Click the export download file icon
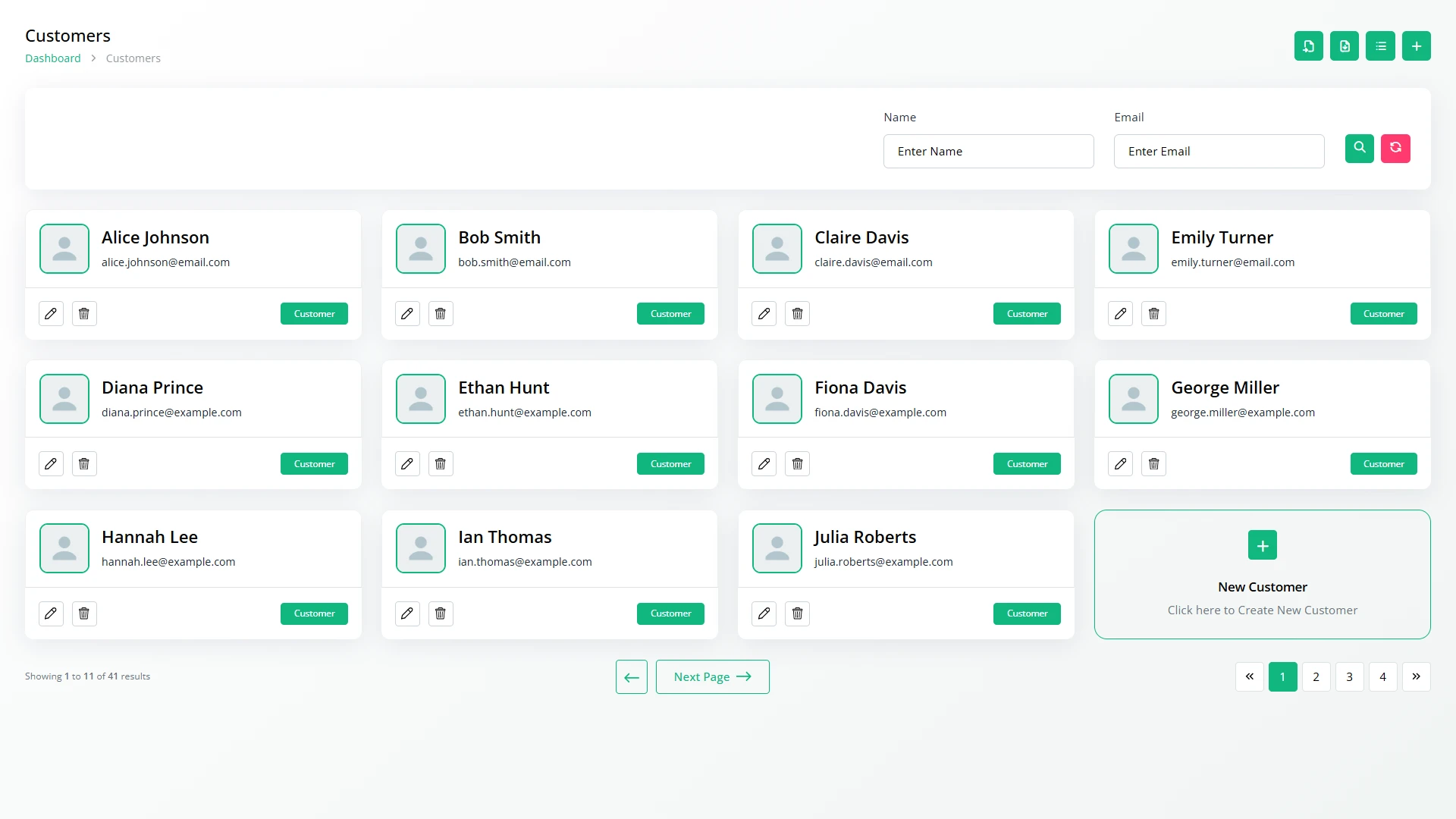Viewport: 1456px width, 819px height. tap(1345, 46)
